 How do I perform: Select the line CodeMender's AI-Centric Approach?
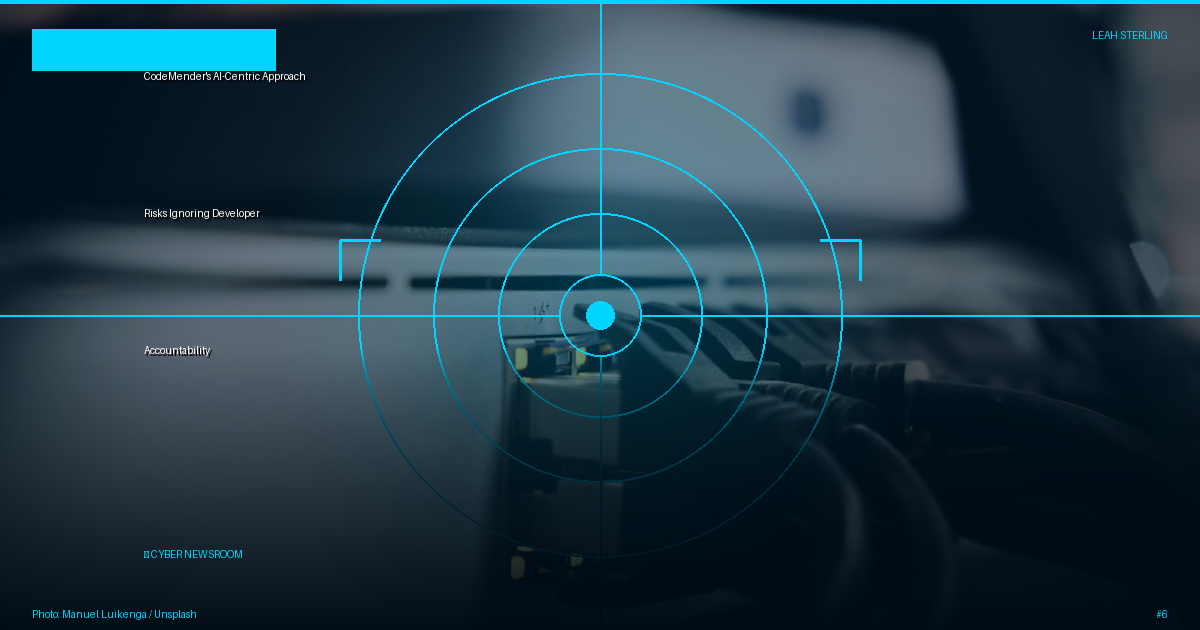click(224, 76)
